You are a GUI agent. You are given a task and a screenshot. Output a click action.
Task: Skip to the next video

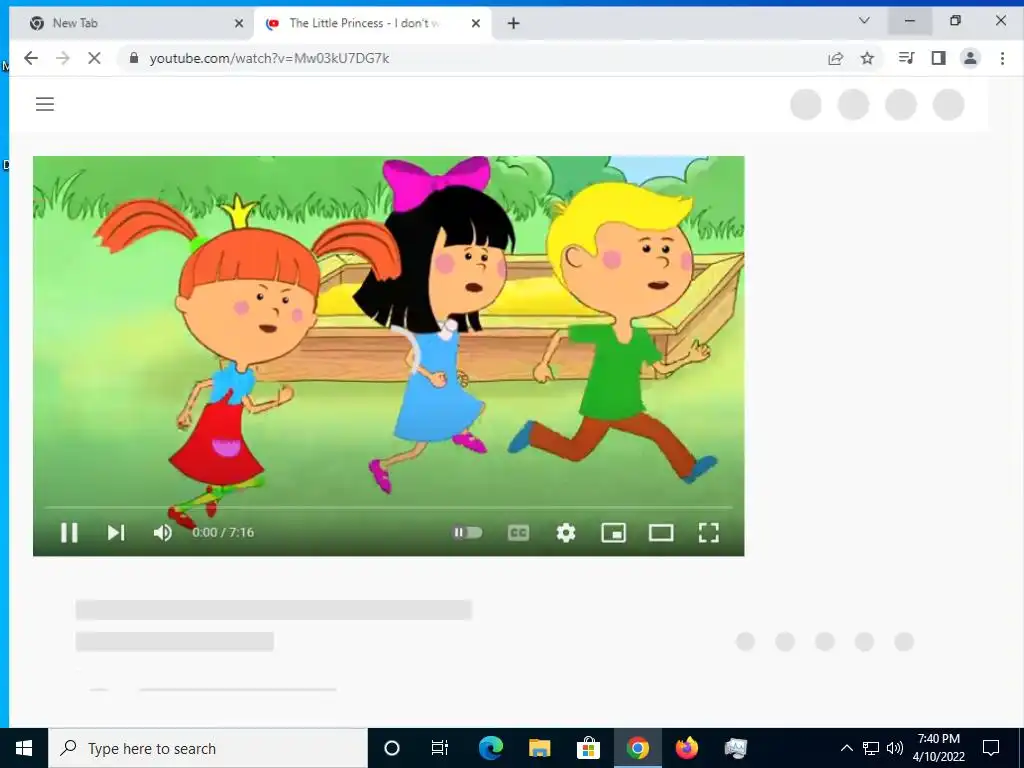(x=116, y=532)
